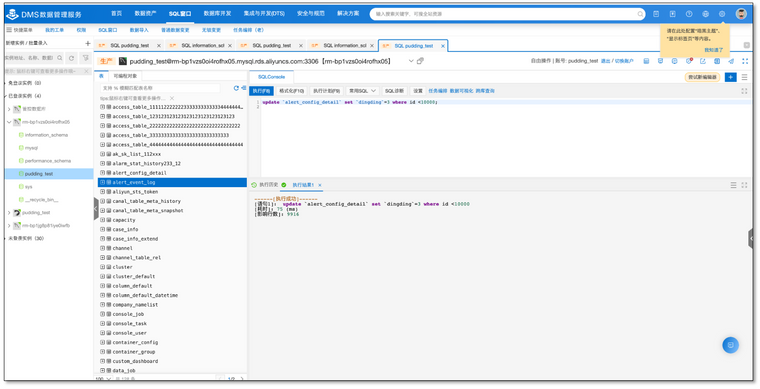The image size is (760, 389).
Task: Switch to the 执行历史 tab
Action: pyautogui.click(x=269, y=185)
